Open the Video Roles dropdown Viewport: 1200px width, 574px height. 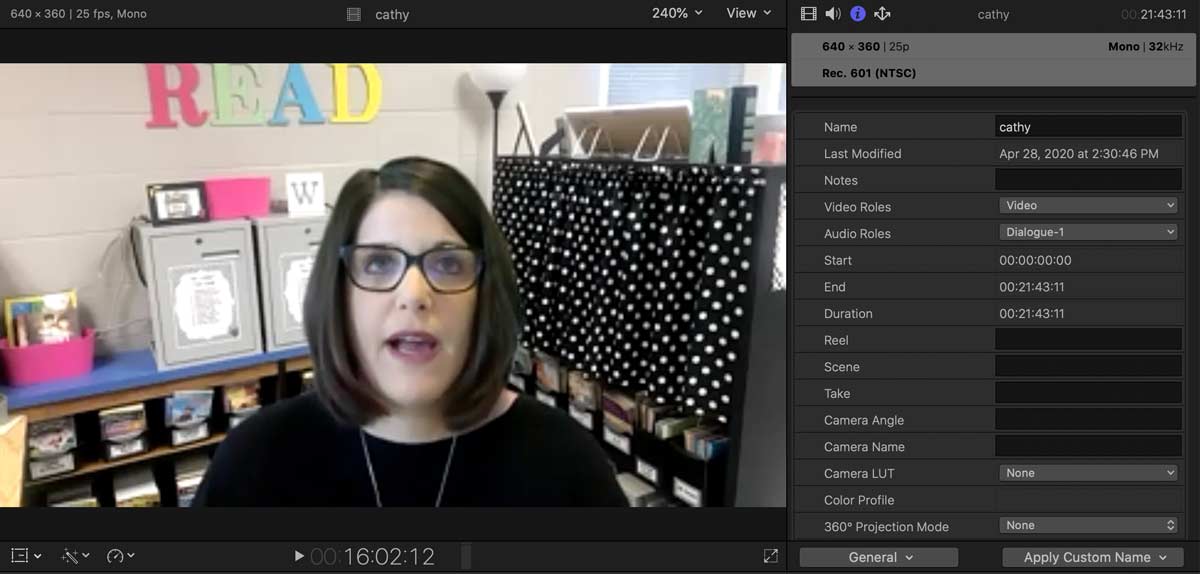1088,206
